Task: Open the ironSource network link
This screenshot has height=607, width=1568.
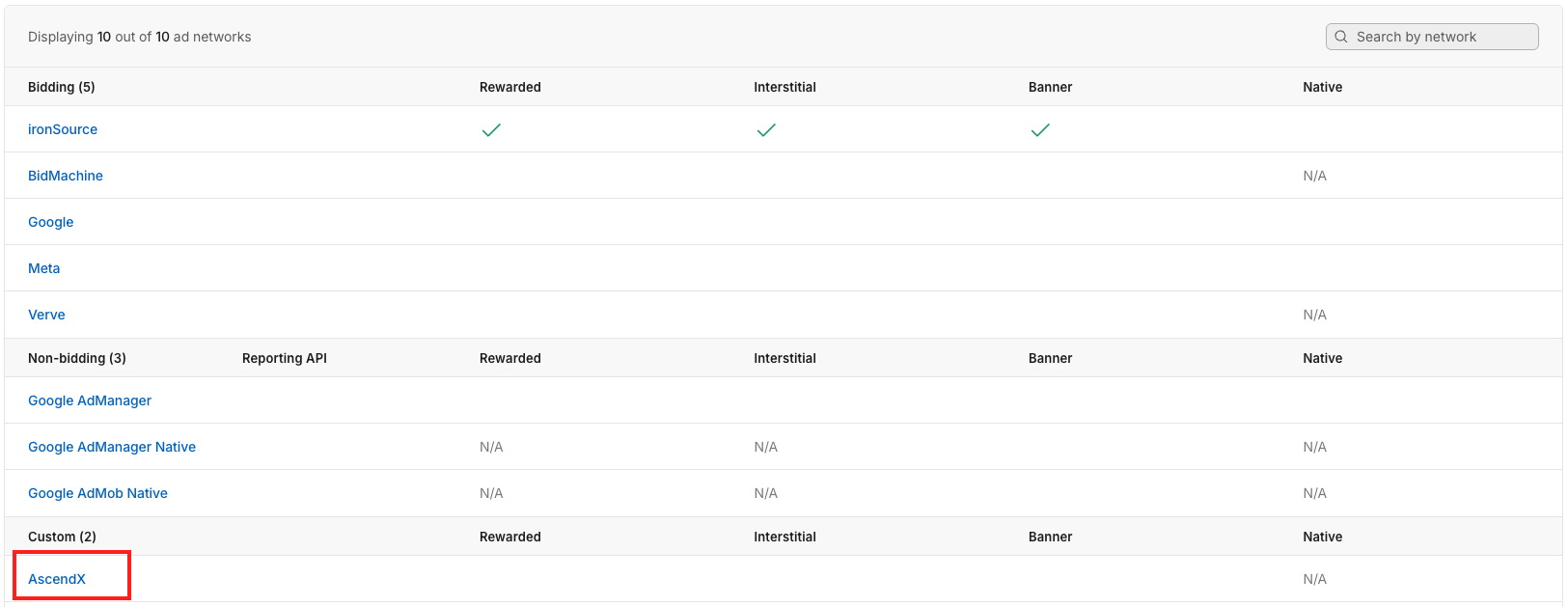Action: [63, 129]
